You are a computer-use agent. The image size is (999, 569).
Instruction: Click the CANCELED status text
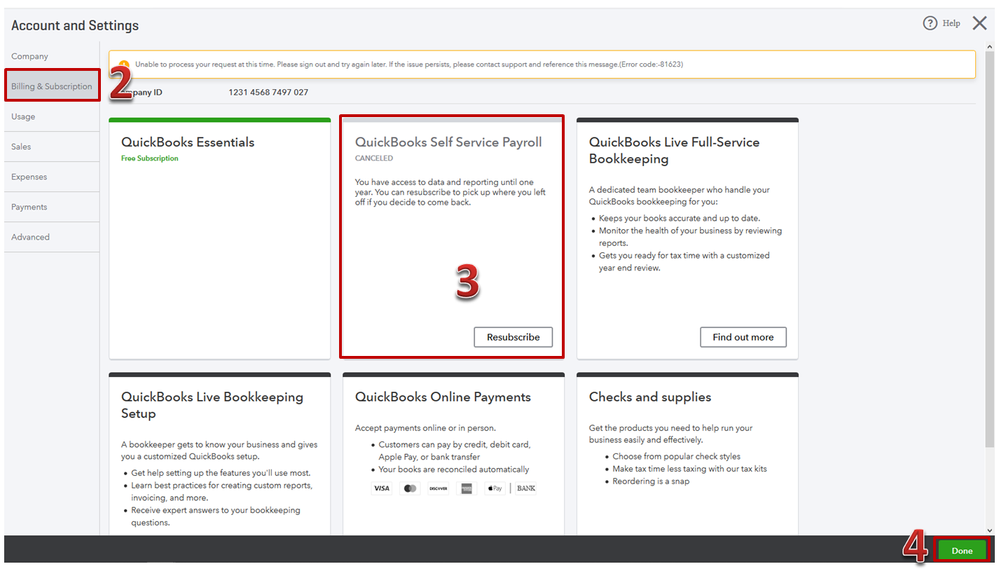coord(374,158)
